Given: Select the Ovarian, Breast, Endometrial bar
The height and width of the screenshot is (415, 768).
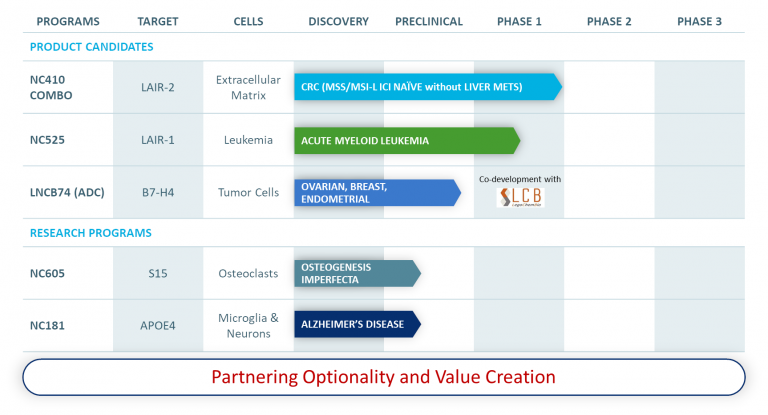Looking at the screenshot, I should [378, 193].
